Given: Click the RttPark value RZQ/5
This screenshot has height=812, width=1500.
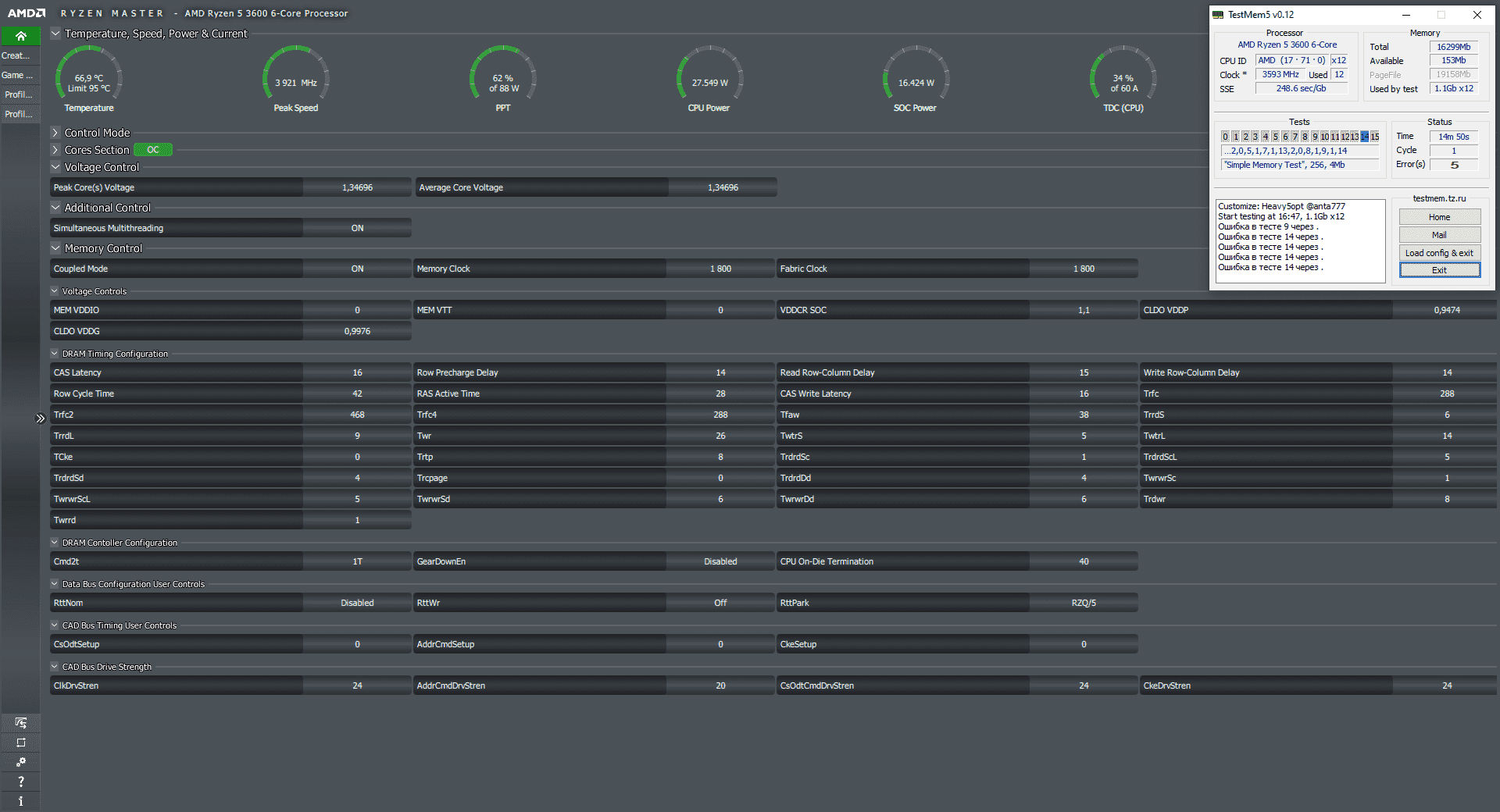Looking at the screenshot, I should 1084,603.
